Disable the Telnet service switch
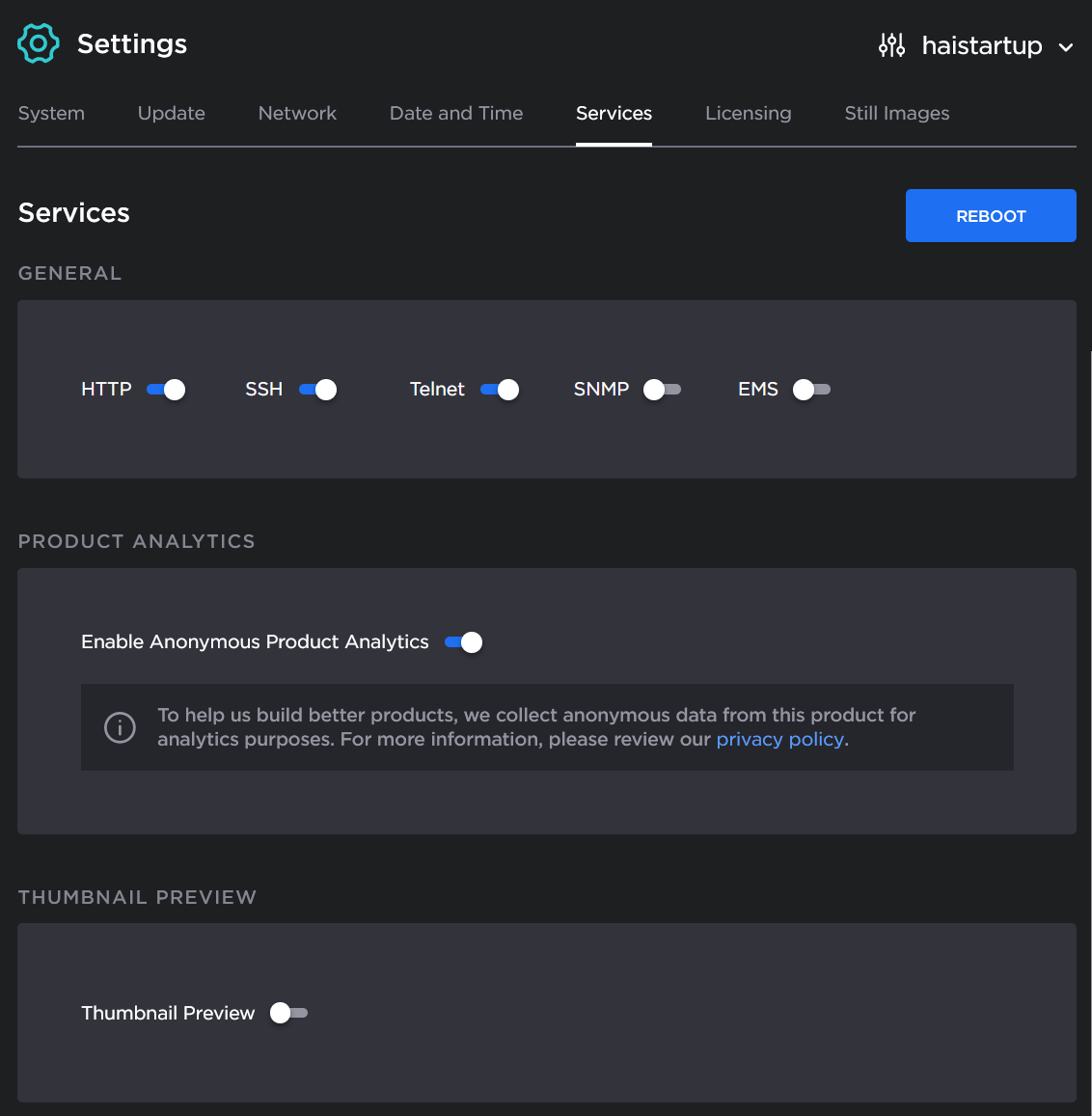This screenshot has height=1116, width=1092. click(500, 390)
